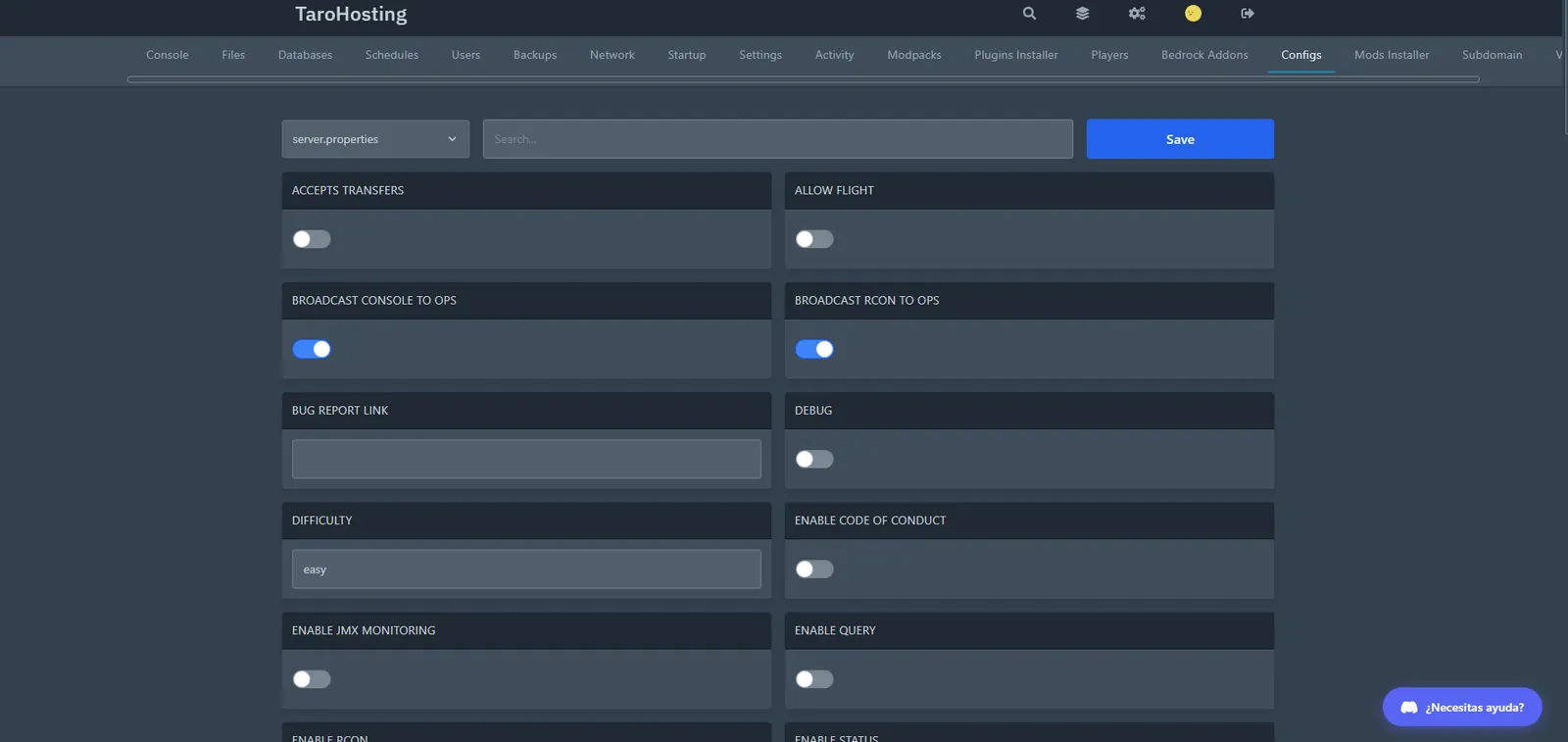Image resolution: width=1568 pixels, height=742 pixels.
Task: Open the Plugins Installer tab
Action: (x=1016, y=55)
